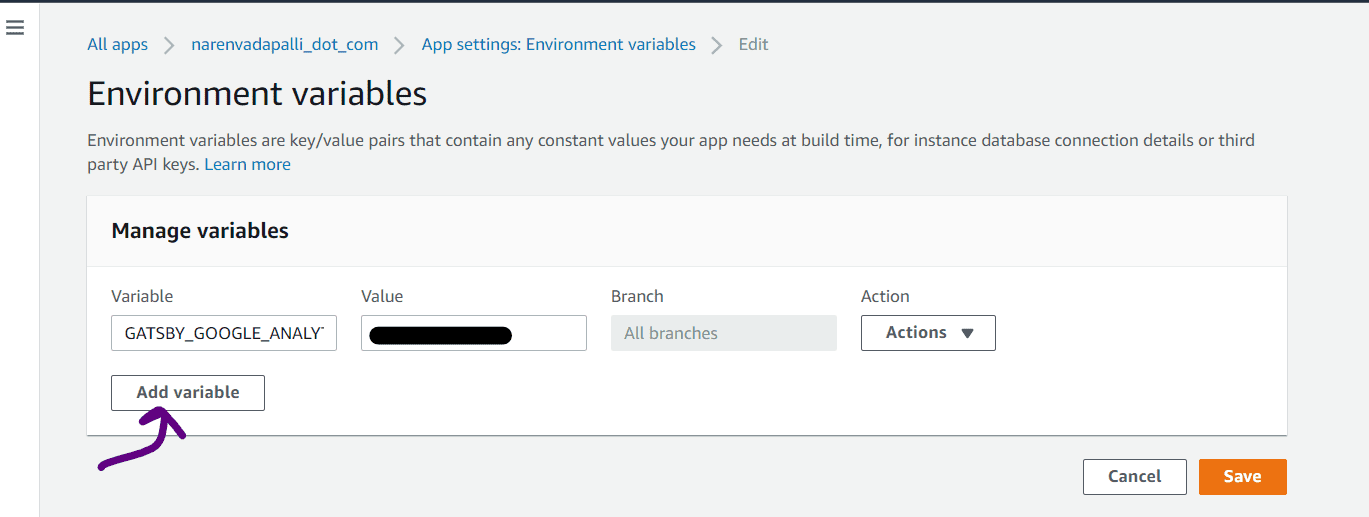Go to All apps breadcrumb

pyautogui.click(x=117, y=44)
